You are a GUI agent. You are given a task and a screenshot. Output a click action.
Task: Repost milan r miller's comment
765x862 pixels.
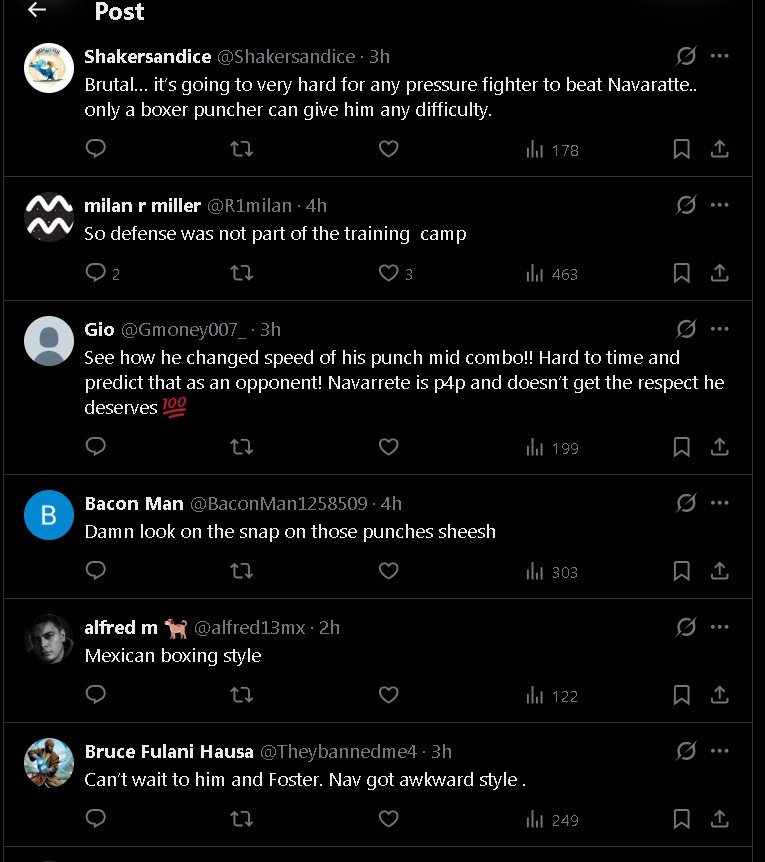(241, 273)
